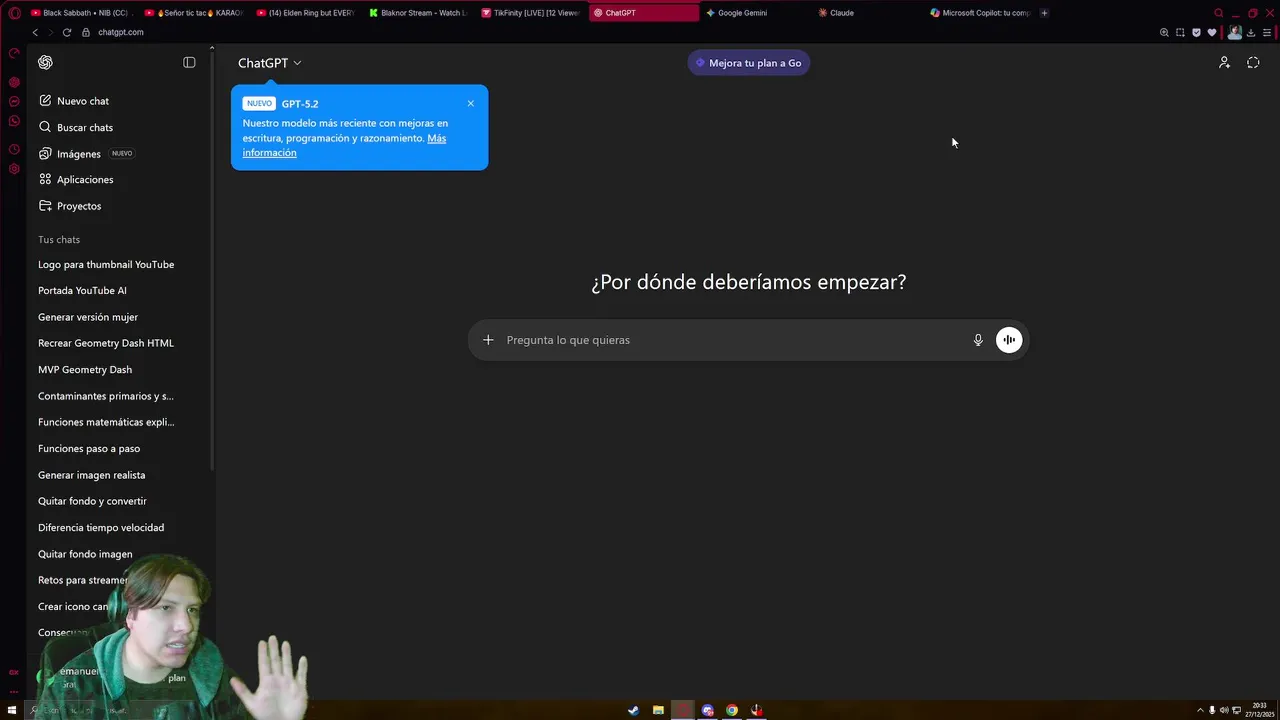Open a new browser tab with plus
1280x720 pixels.
(1044, 13)
